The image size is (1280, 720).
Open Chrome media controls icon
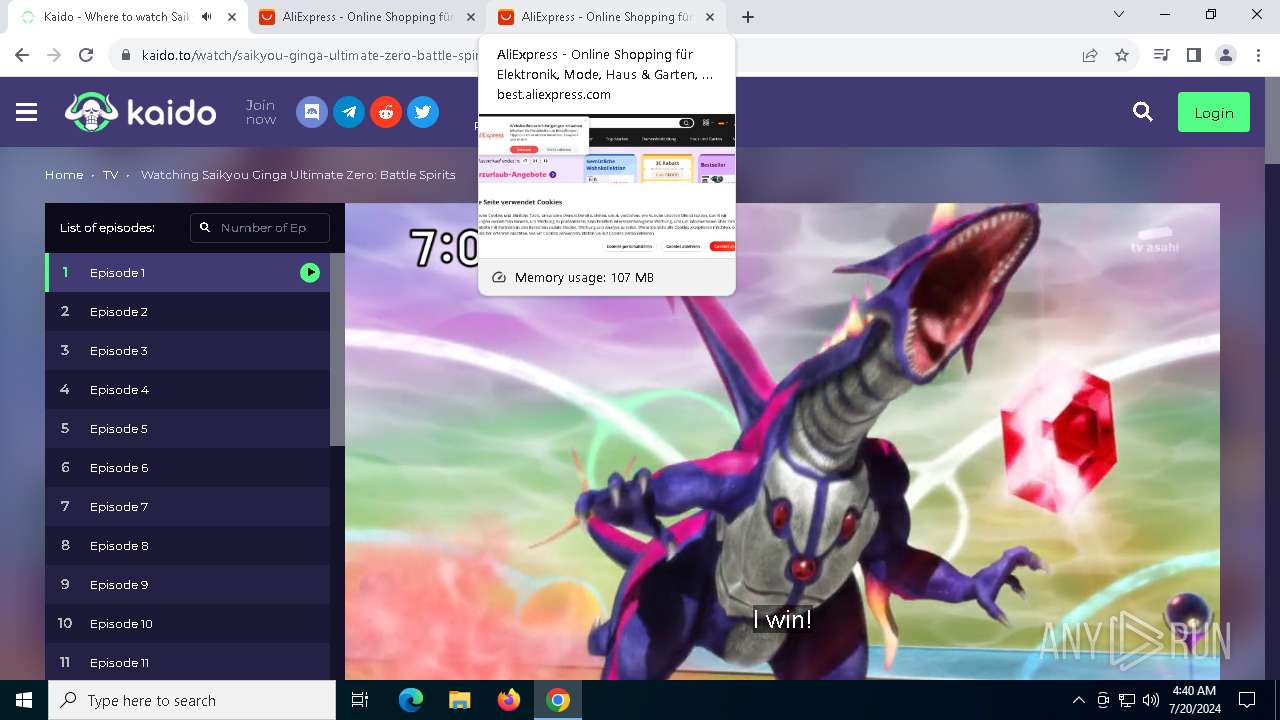click(1161, 55)
